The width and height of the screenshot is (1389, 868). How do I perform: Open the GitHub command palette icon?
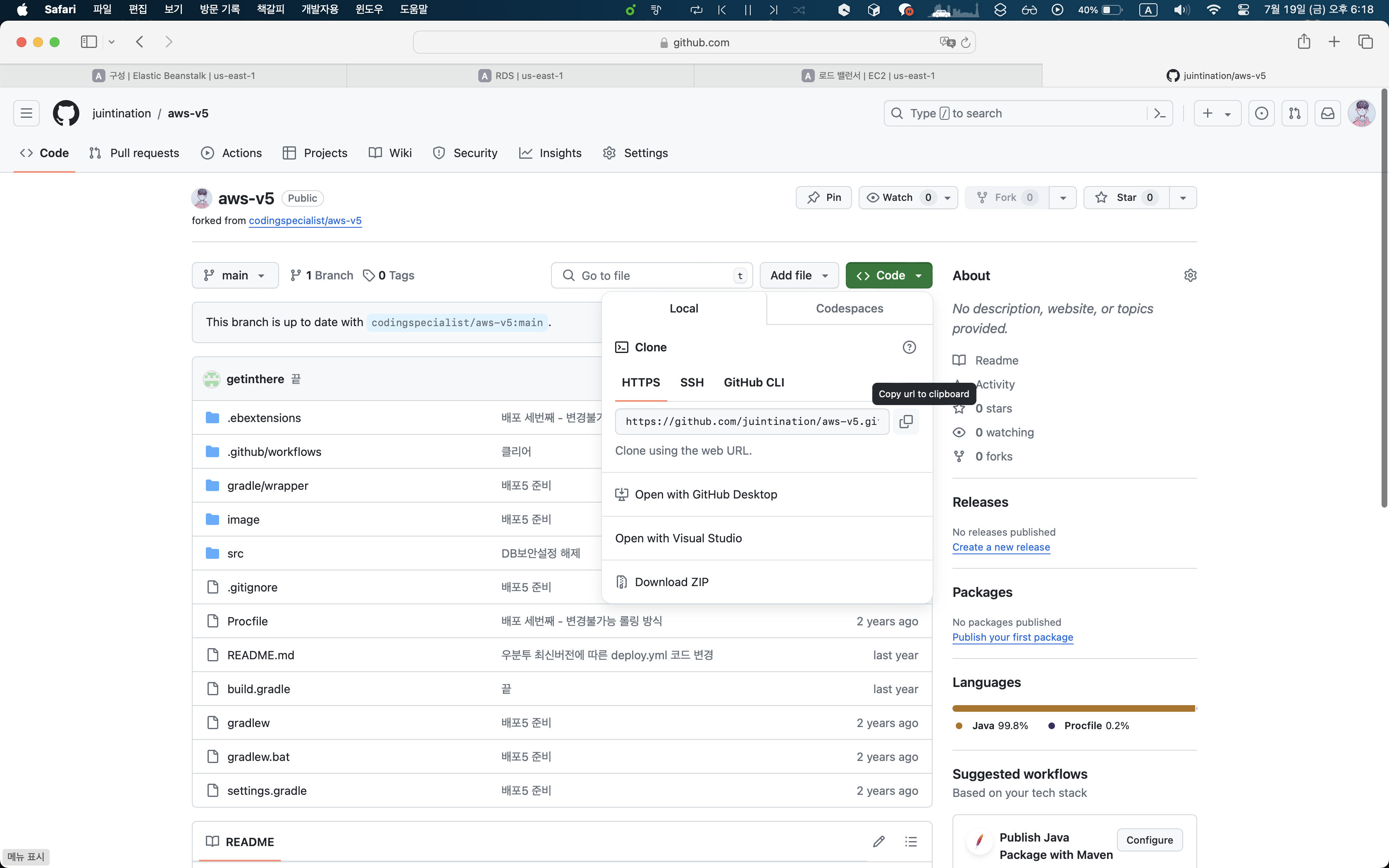click(1160, 113)
